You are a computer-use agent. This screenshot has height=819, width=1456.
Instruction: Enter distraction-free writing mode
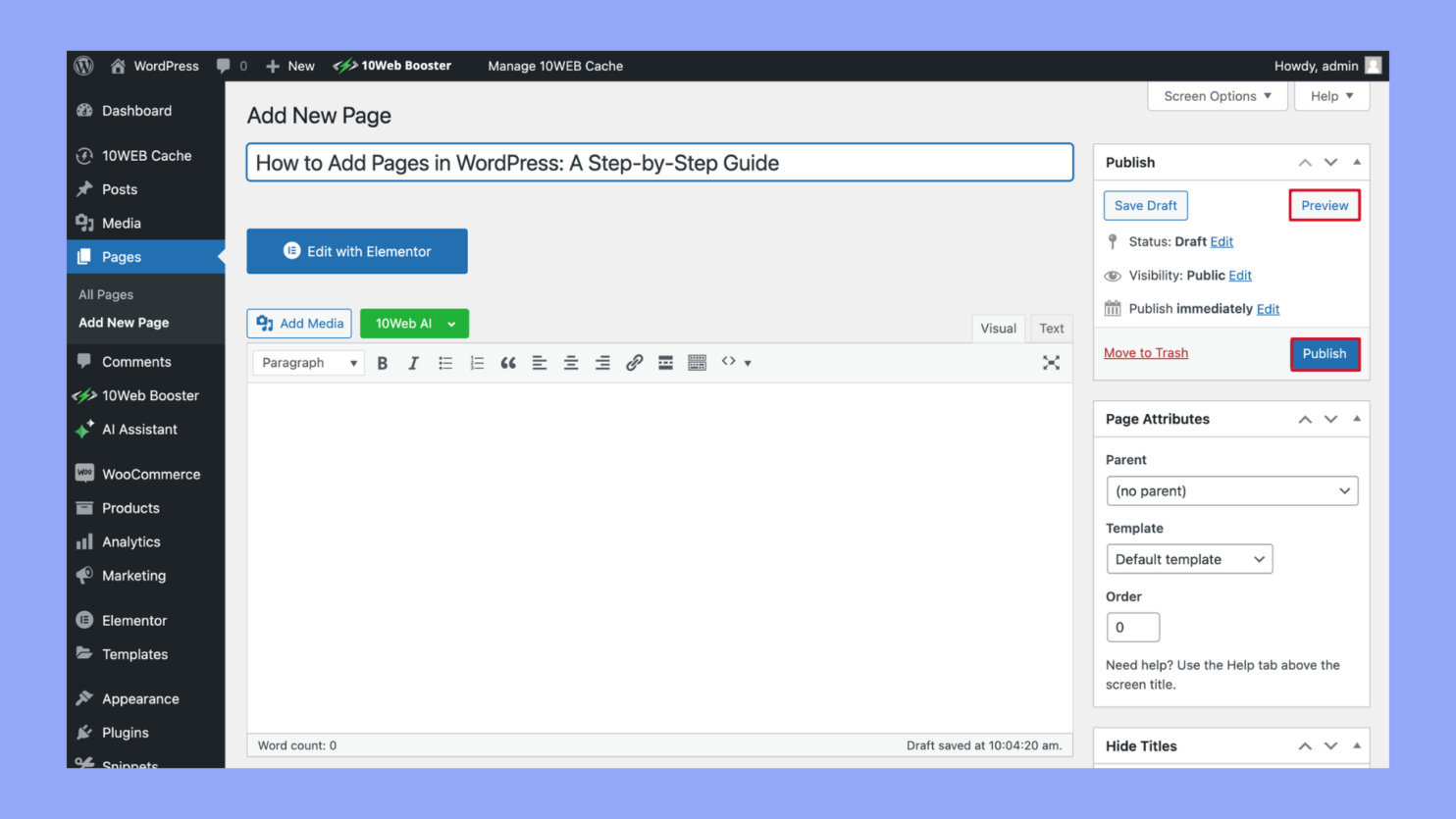click(1051, 362)
